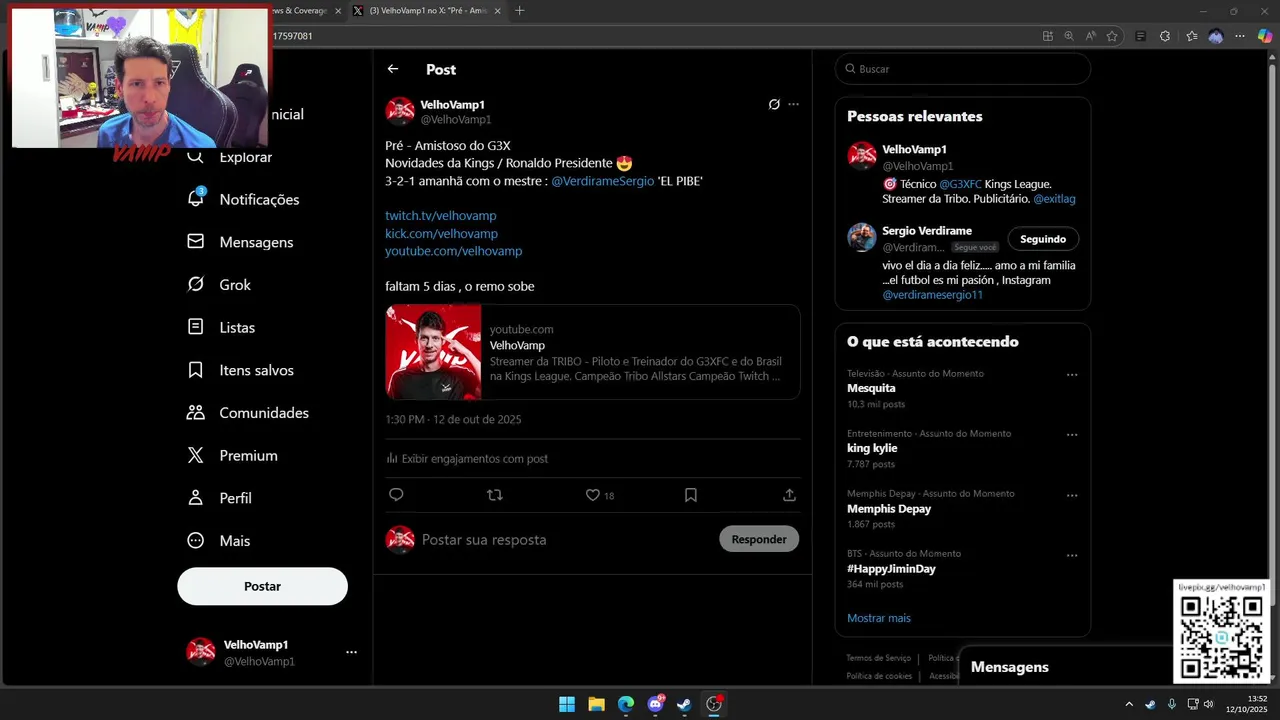Click the repost arrows icon
Screen dimensions: 1280x720
point(494,495)
